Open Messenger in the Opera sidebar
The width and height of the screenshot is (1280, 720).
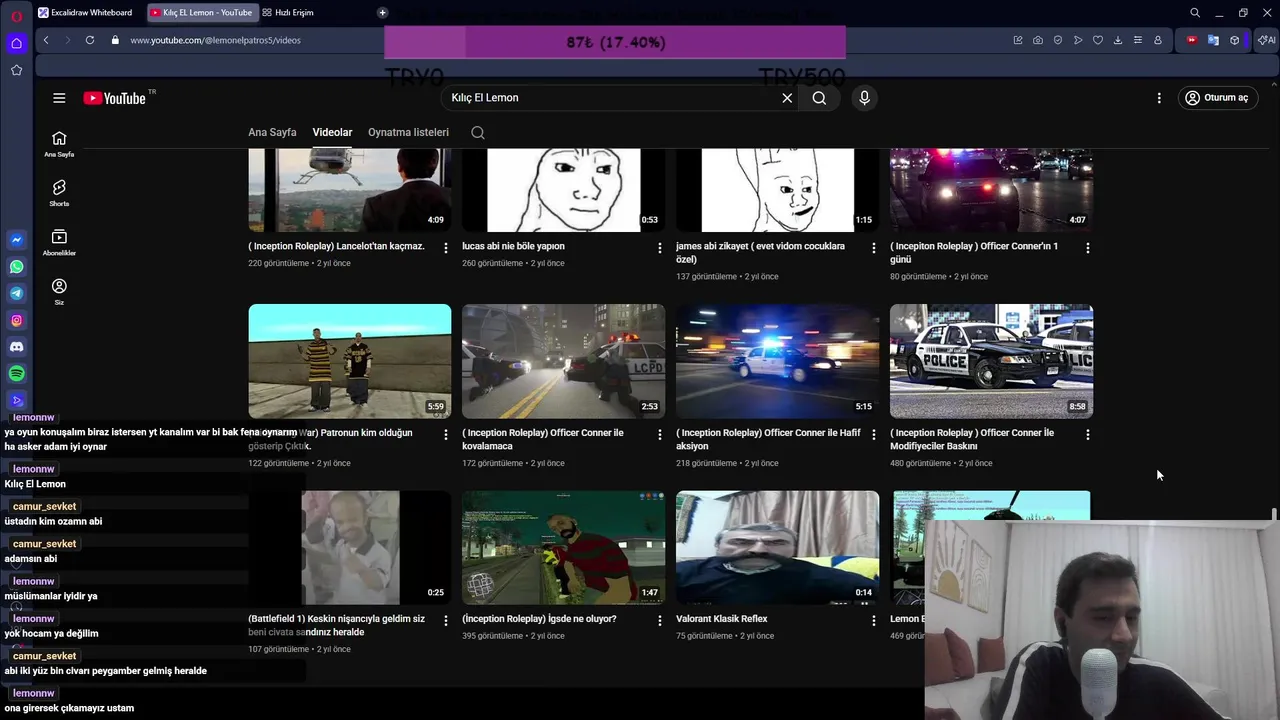coord(16,240)
